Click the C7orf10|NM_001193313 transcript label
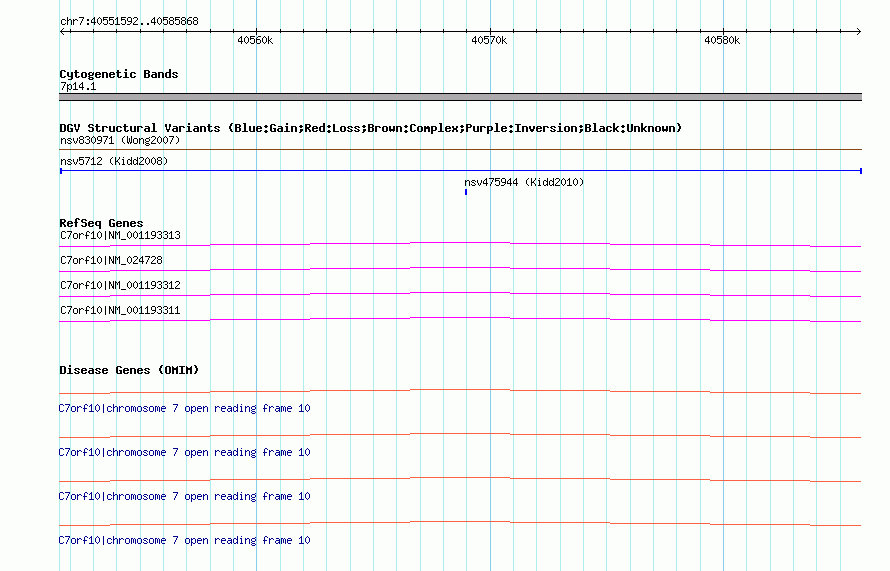 pyautogui.click(x=120, y=235)
